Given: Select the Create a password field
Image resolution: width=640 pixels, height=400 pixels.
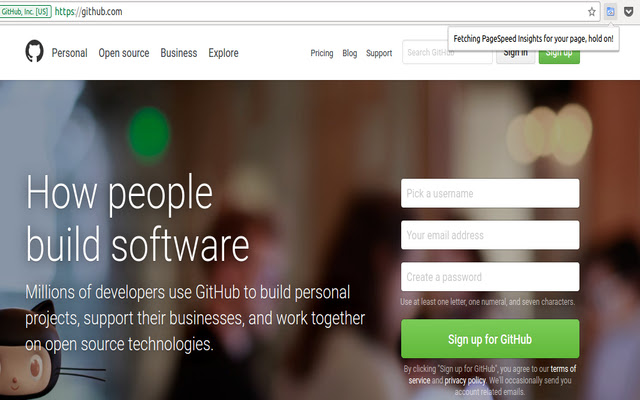Looking at the screenshot, I should pos(490,277).
